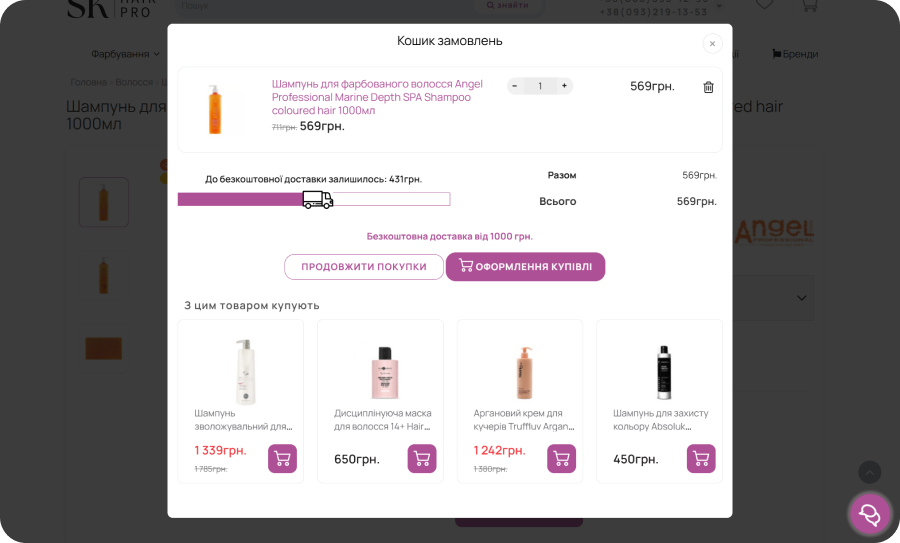
Task: Open the Аргановий крем для кучерів title link
Action: [x=524, y=420]
